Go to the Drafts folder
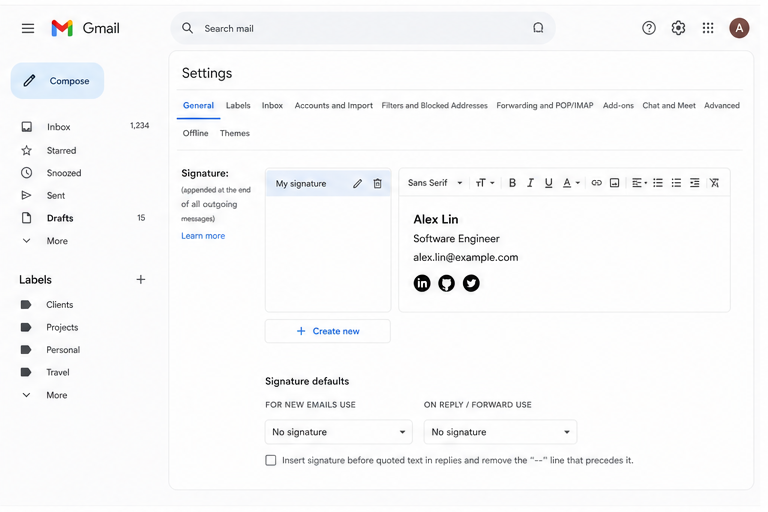Image resolution: width=768 pixels, height=512 pixels. [x=84, y=218]
